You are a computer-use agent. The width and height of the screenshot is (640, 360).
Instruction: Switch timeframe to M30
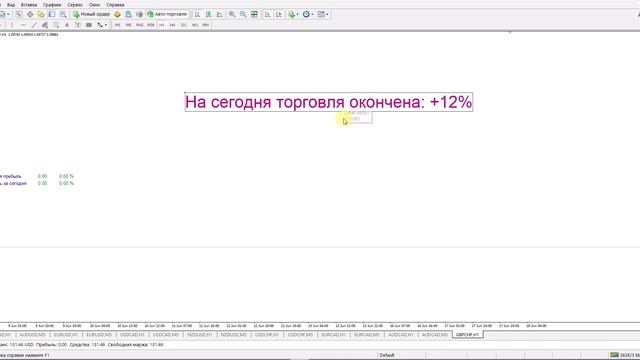[151, 25]
